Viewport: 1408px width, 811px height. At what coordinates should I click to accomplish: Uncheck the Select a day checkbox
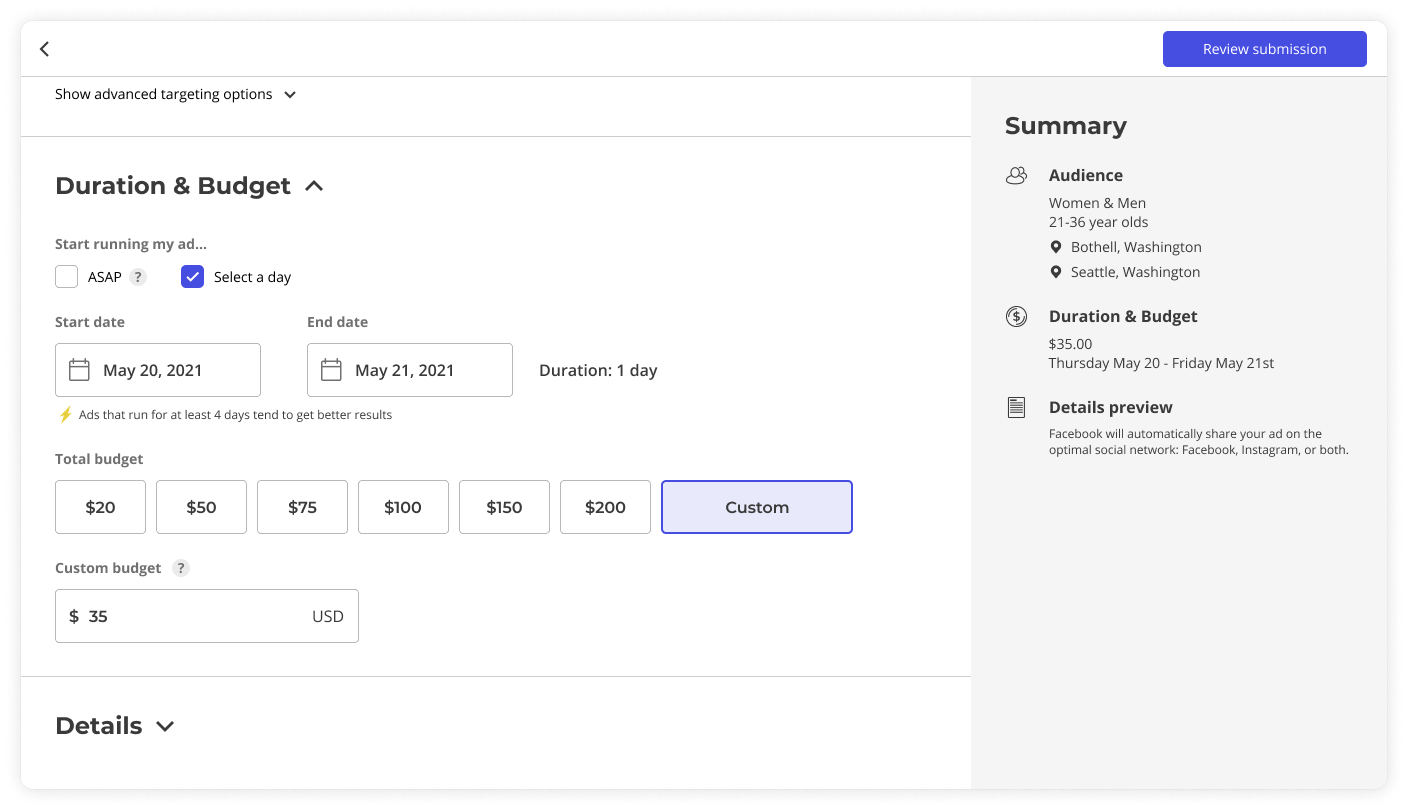coord(193,277)
